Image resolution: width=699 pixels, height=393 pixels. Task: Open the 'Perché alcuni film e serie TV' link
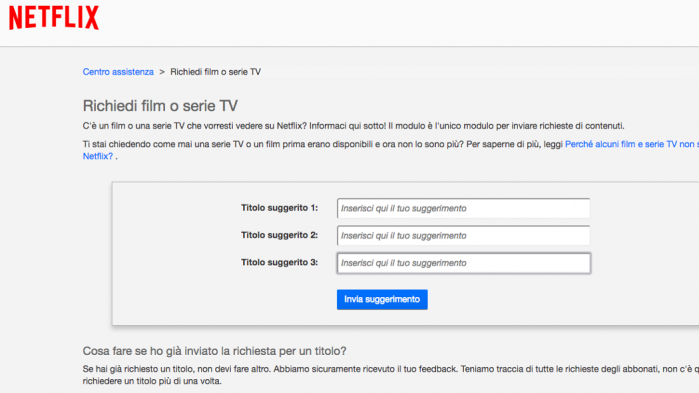click(x=632, y=144)
